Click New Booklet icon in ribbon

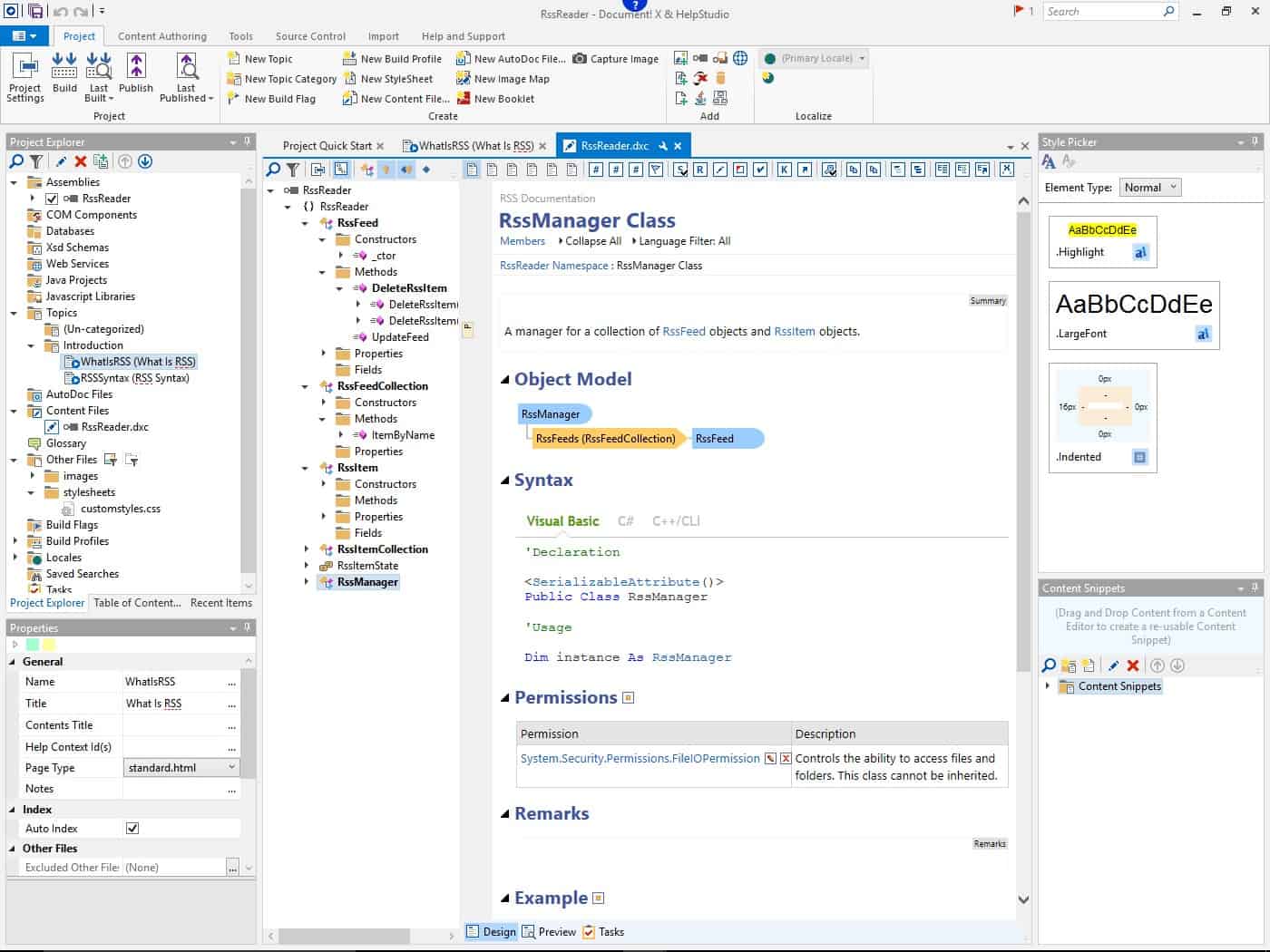(x=464, y=99)
